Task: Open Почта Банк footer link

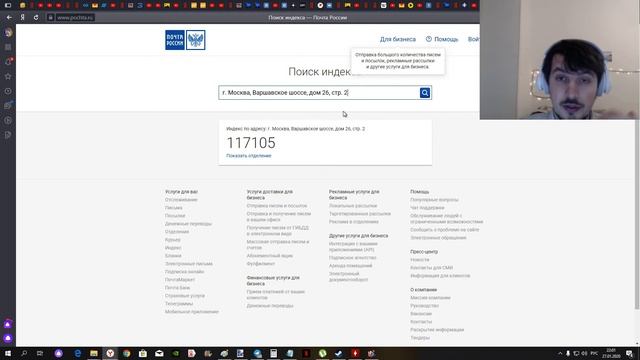Action: (177, 288)
